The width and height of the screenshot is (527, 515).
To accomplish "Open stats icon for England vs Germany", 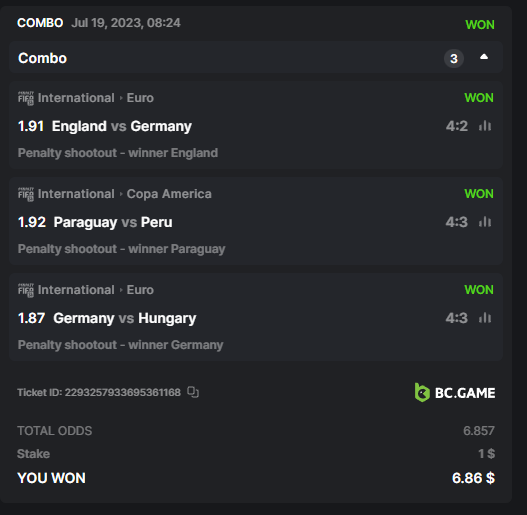I will tap(485, 126).
